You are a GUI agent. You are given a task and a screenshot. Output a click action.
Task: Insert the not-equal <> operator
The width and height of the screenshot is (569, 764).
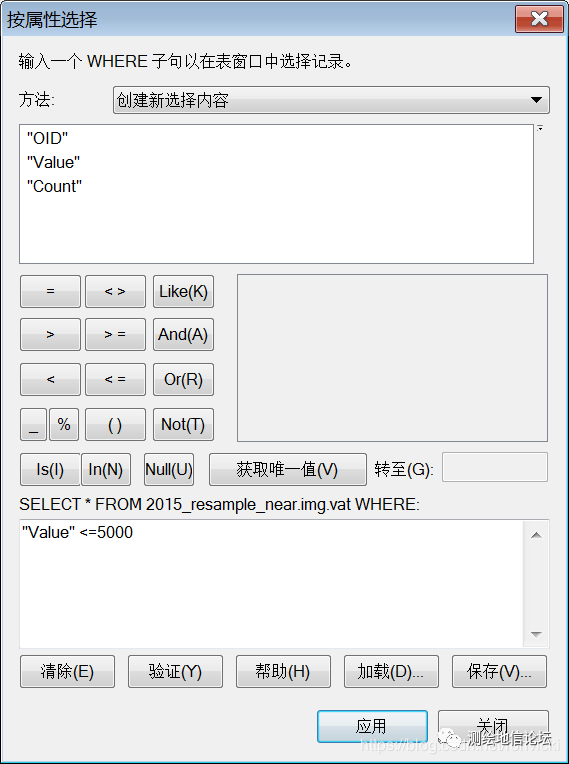coord(115,291)
